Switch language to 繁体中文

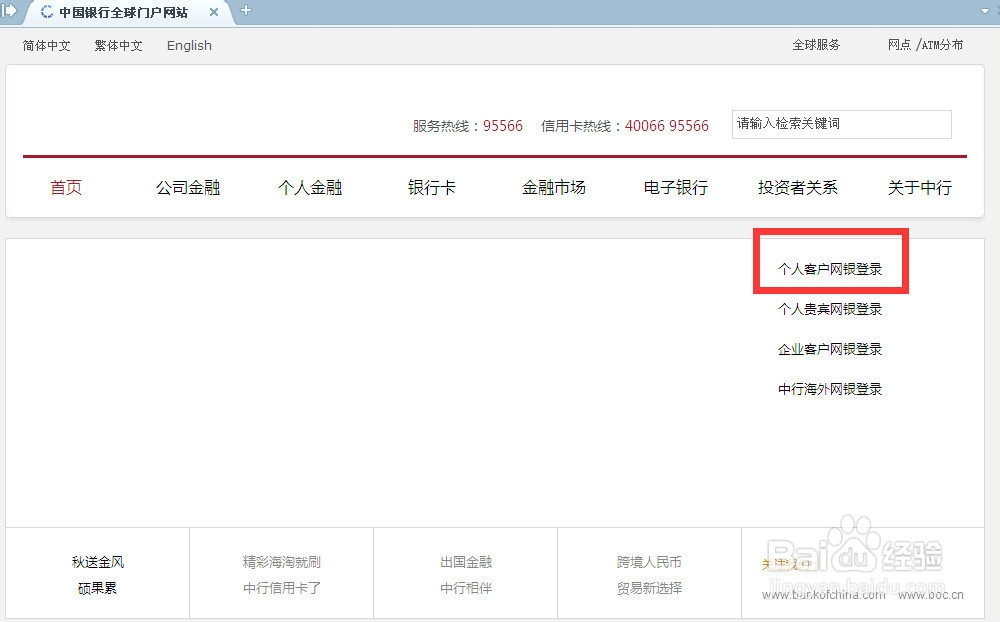point(119,45)
